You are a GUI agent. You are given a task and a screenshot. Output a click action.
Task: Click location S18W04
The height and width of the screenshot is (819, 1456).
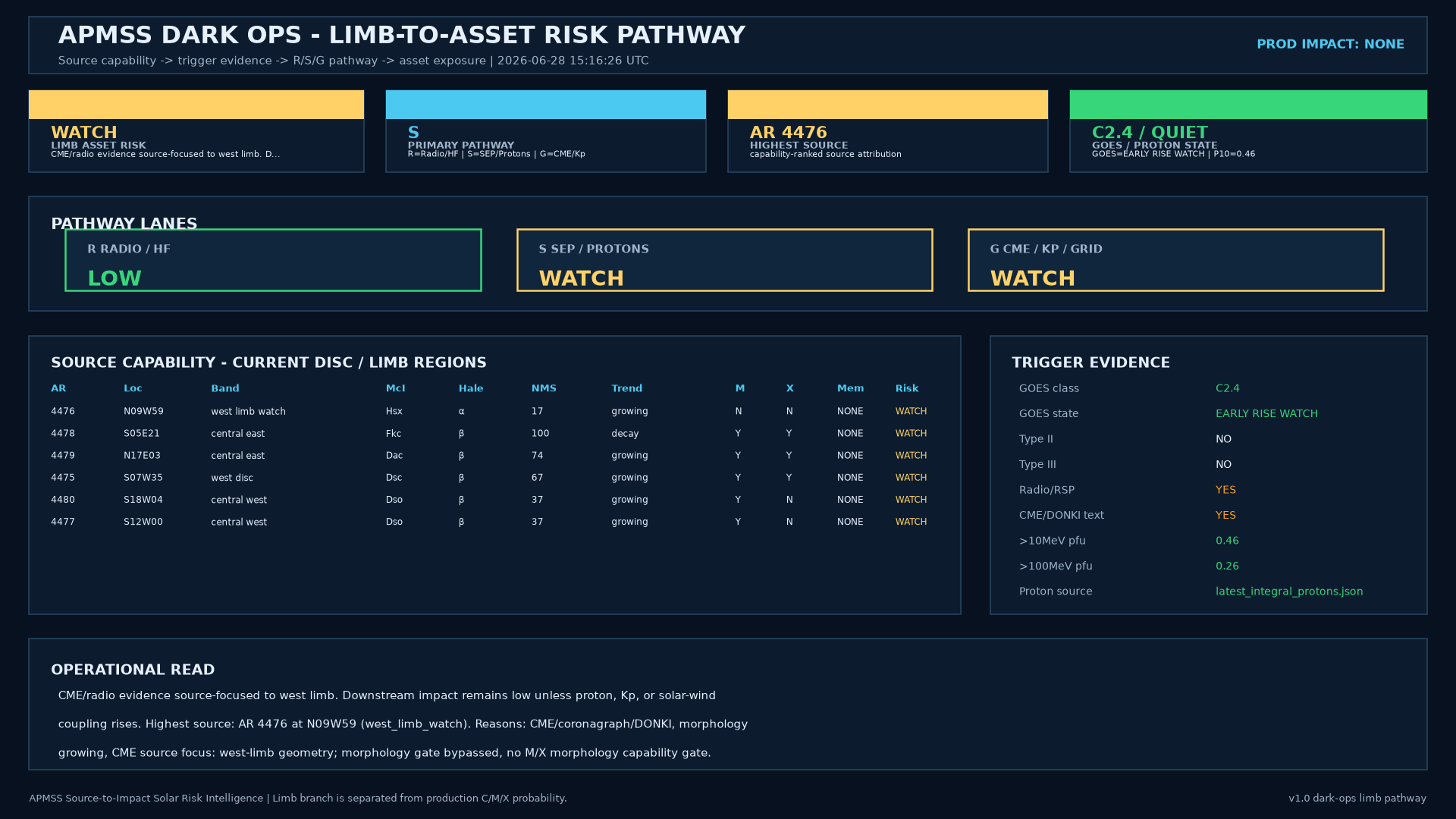pos(143,500)
